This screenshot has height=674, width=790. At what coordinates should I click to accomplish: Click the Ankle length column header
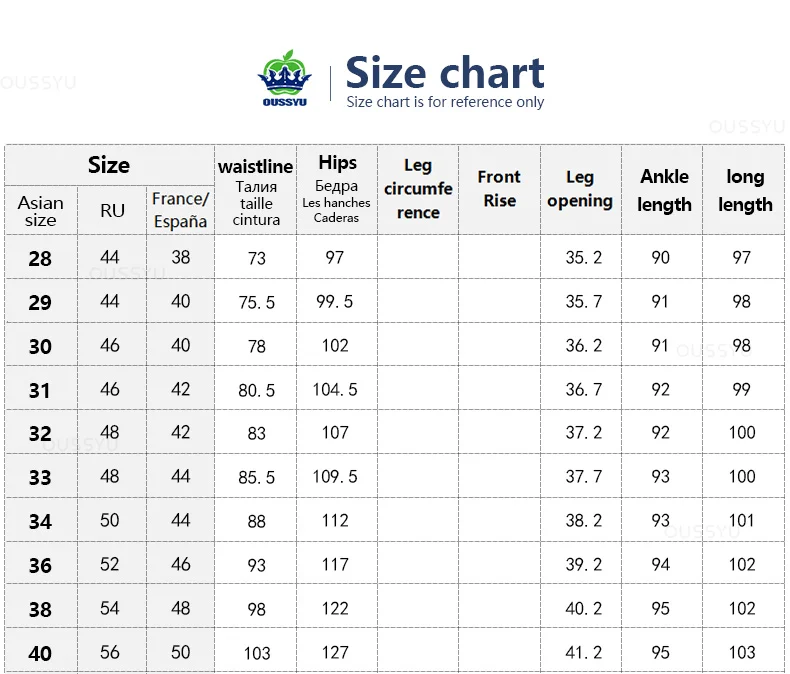pyautogui.click(x=664, y=190)
